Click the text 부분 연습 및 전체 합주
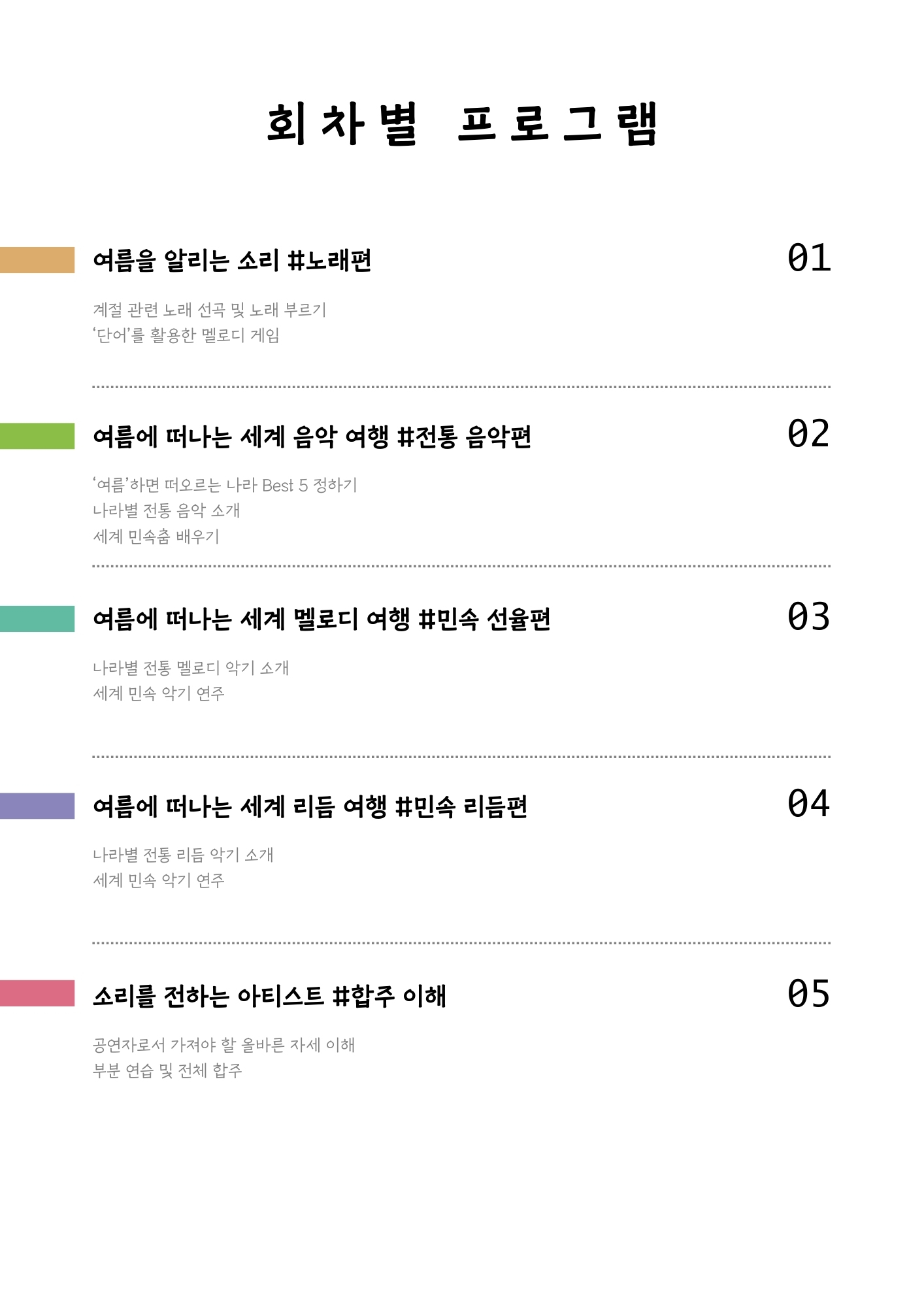Screen dimensions: 924x1307 pos(167,1070)
